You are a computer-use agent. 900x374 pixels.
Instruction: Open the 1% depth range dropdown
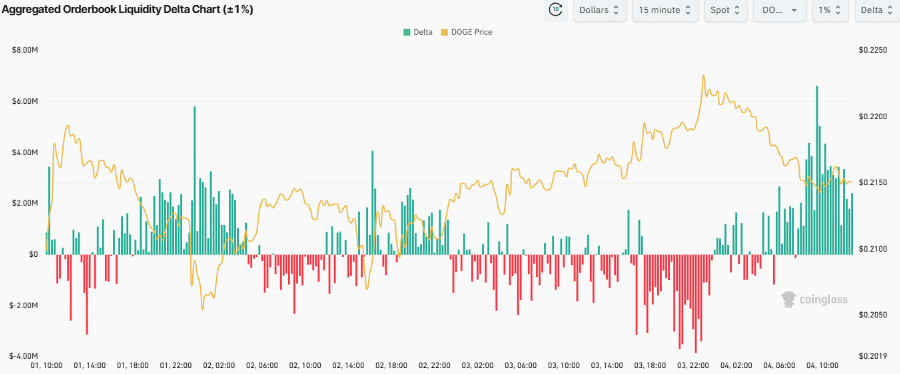click(830, 10)
